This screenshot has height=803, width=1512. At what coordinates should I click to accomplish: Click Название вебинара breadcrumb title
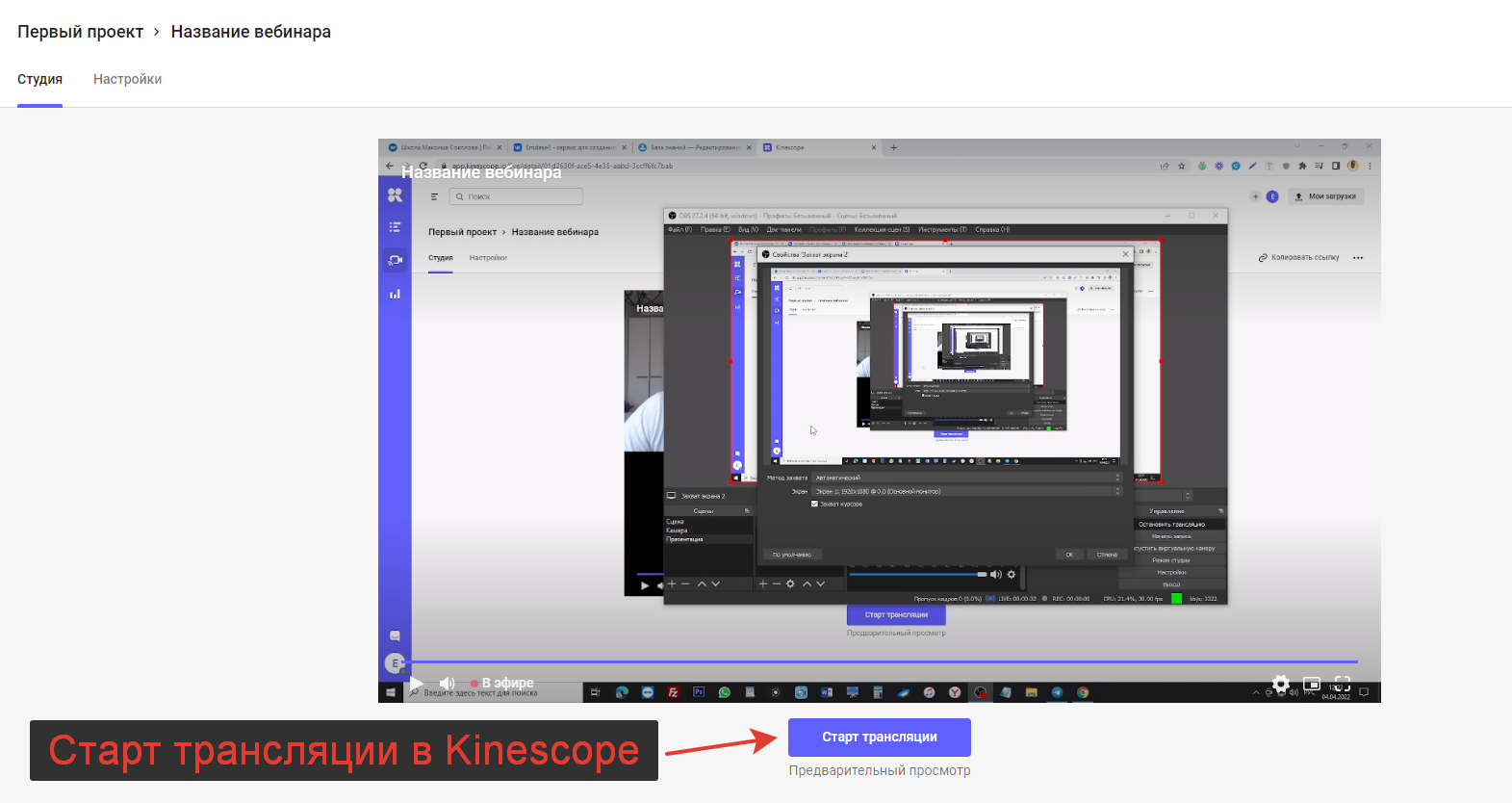tap(251, 32)
